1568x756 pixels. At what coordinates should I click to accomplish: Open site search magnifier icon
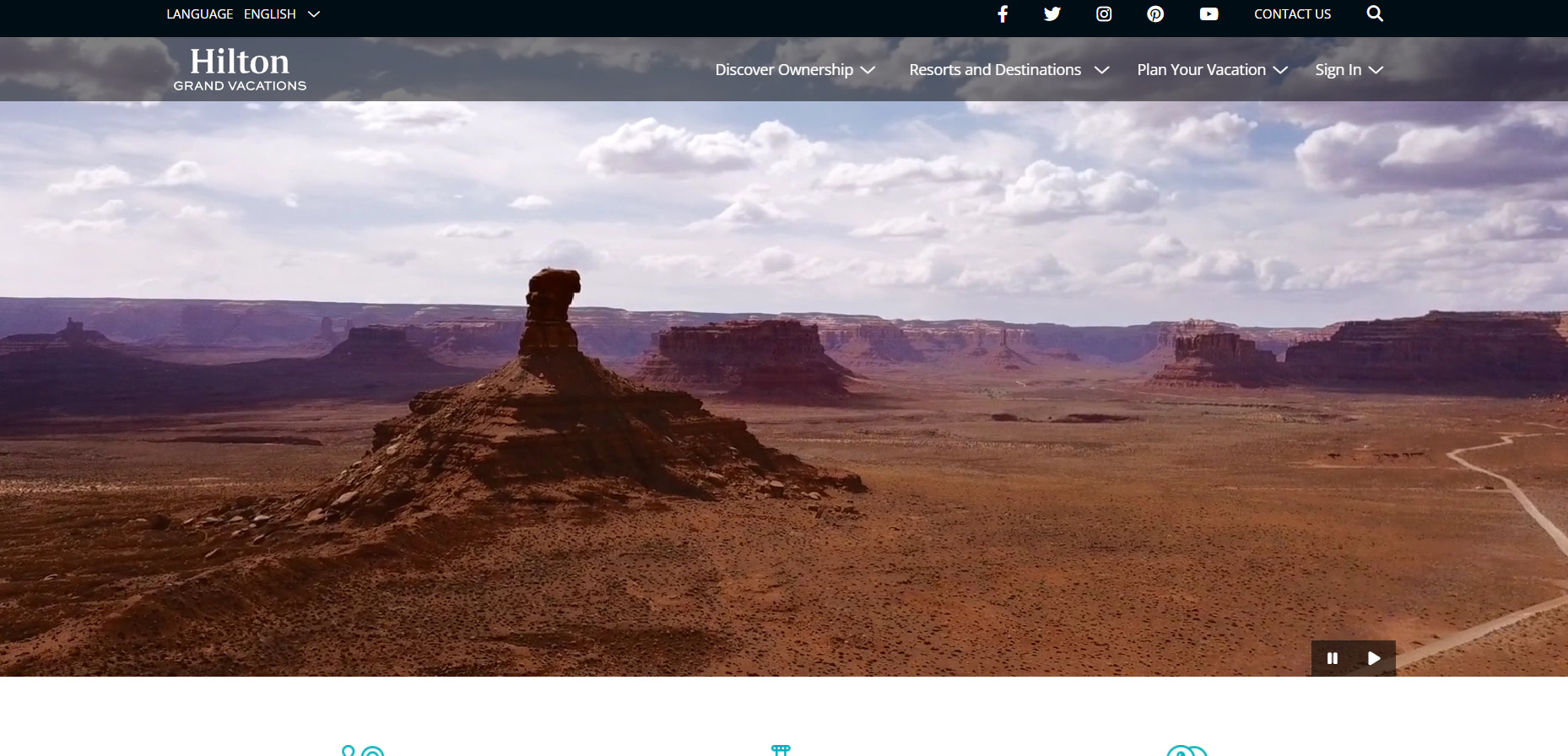tap(1375, 13)
